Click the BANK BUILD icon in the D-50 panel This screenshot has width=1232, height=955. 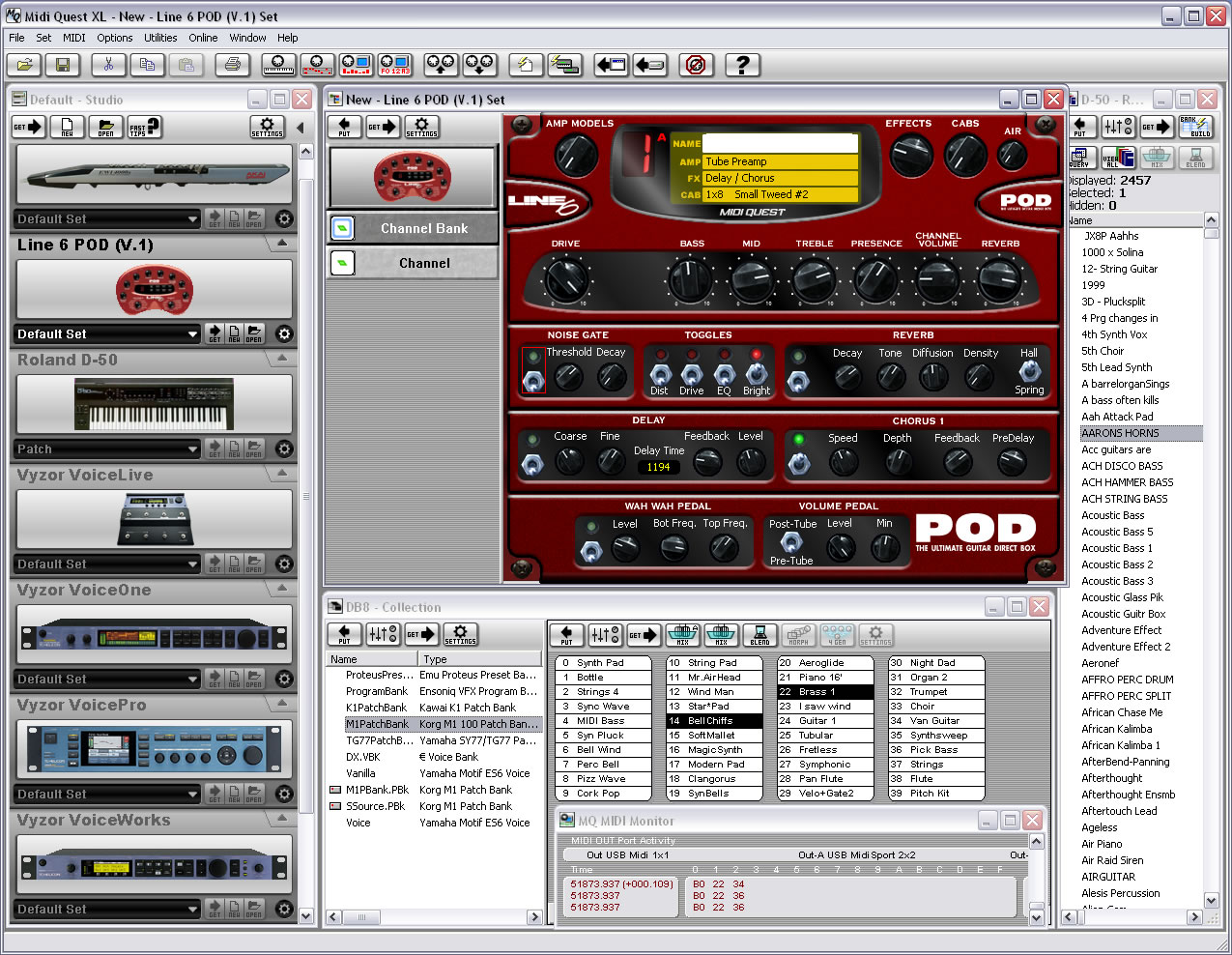coord(1196,127)
